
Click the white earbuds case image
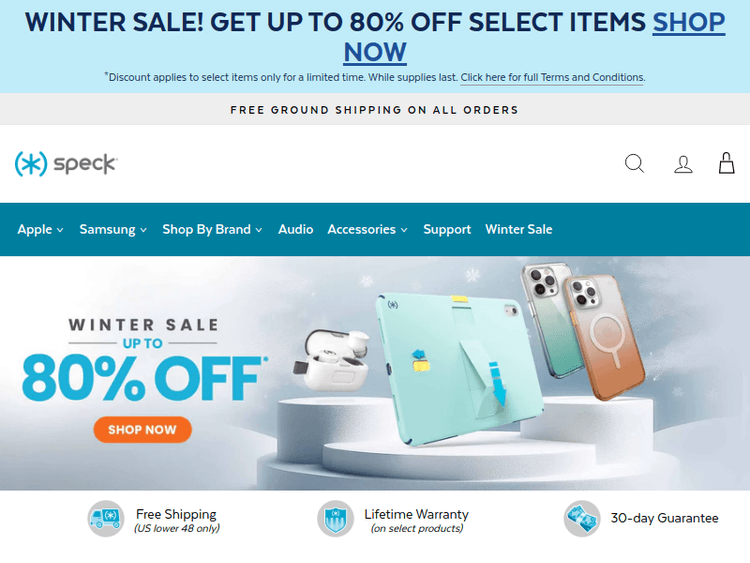pos(333,360)
